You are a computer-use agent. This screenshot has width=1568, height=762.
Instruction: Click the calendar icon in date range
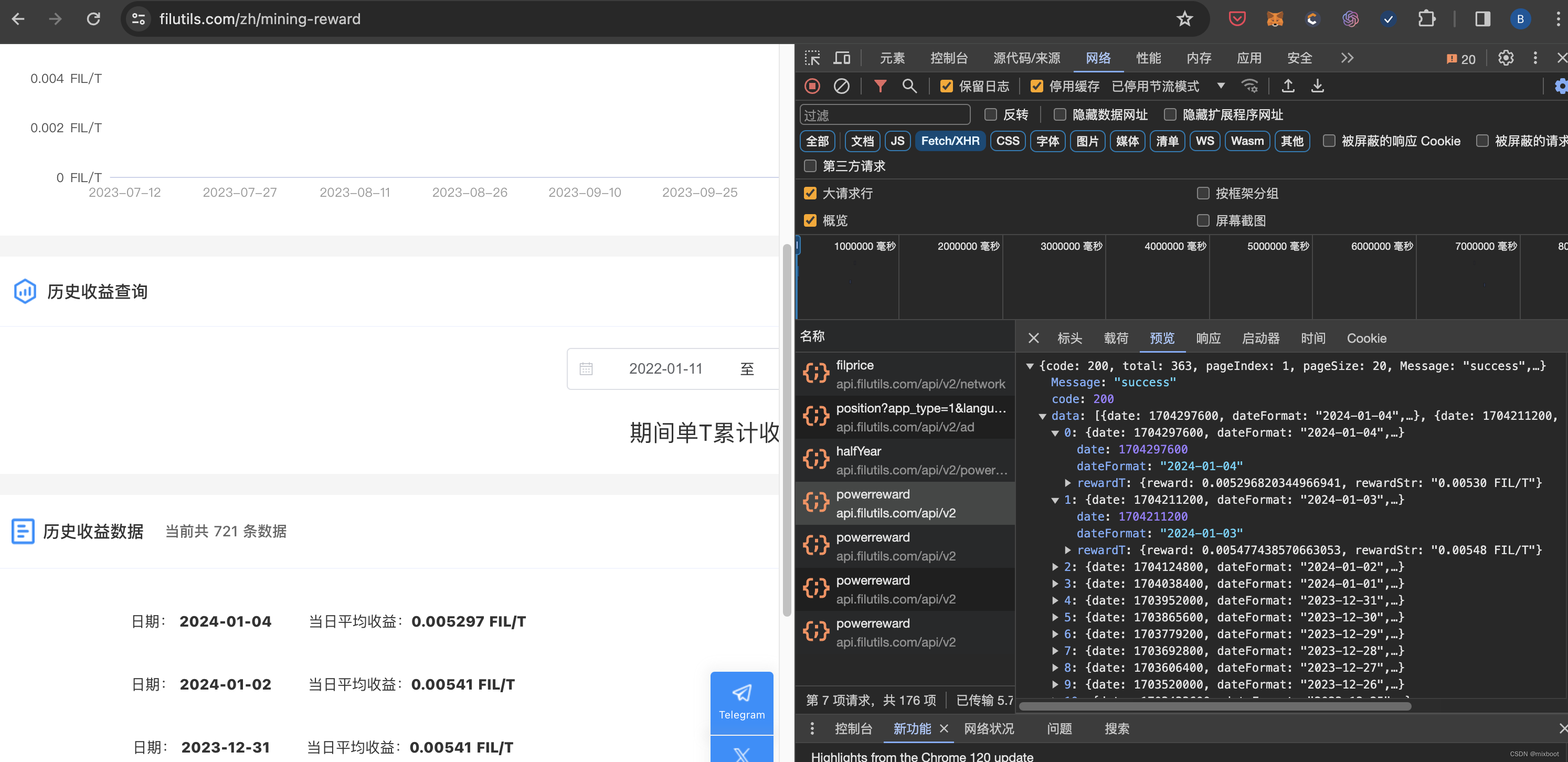586,369
